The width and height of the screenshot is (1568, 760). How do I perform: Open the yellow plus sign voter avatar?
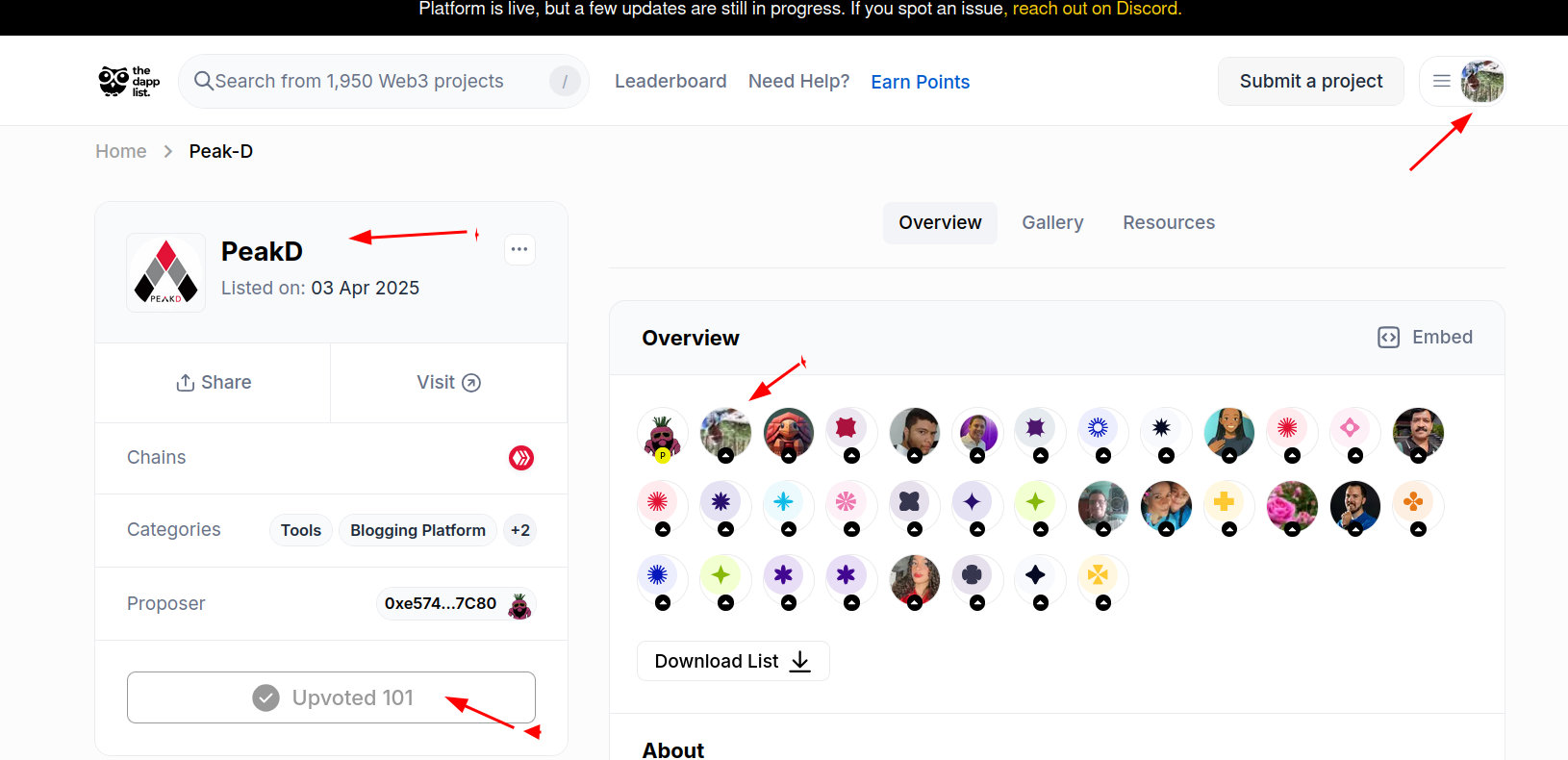(1229, 507)
